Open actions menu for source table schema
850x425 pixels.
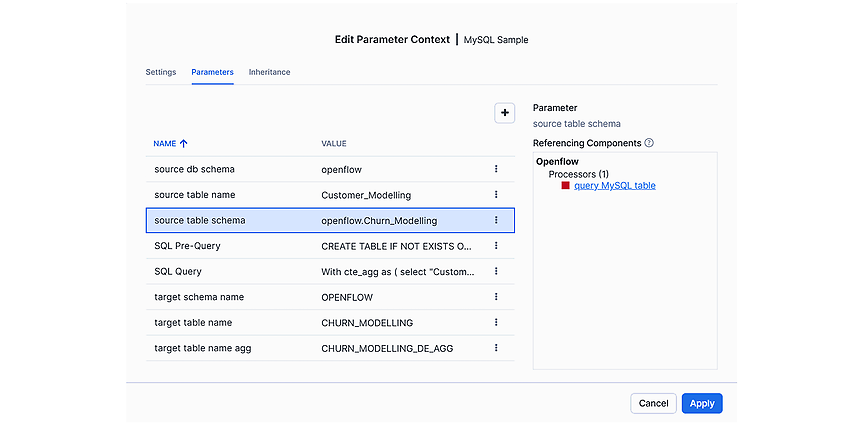[495, 220]
